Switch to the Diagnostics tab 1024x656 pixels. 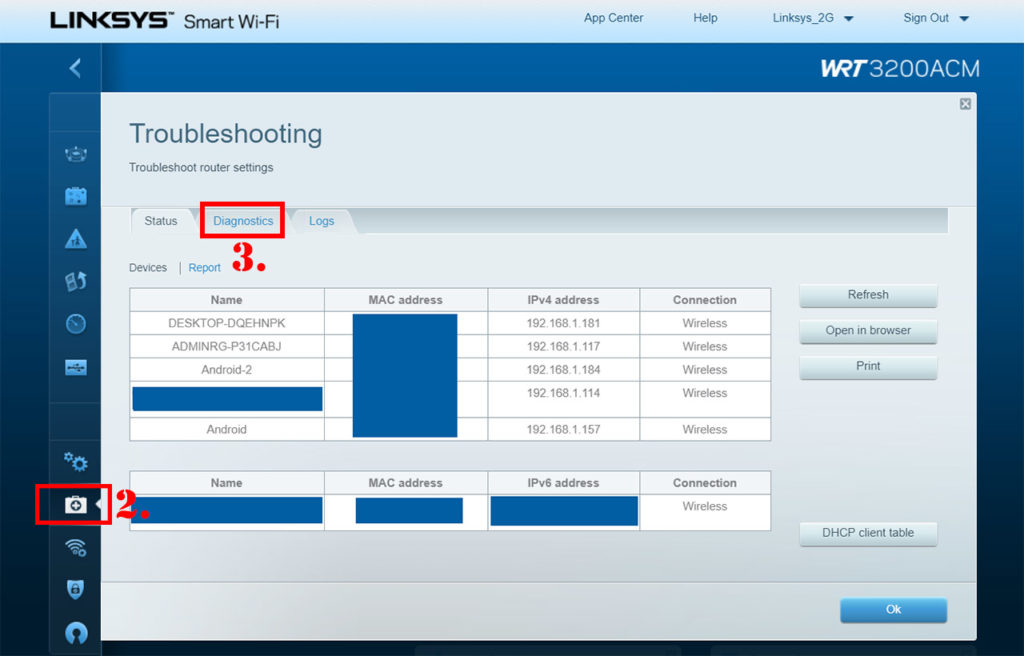click(243, 221)
